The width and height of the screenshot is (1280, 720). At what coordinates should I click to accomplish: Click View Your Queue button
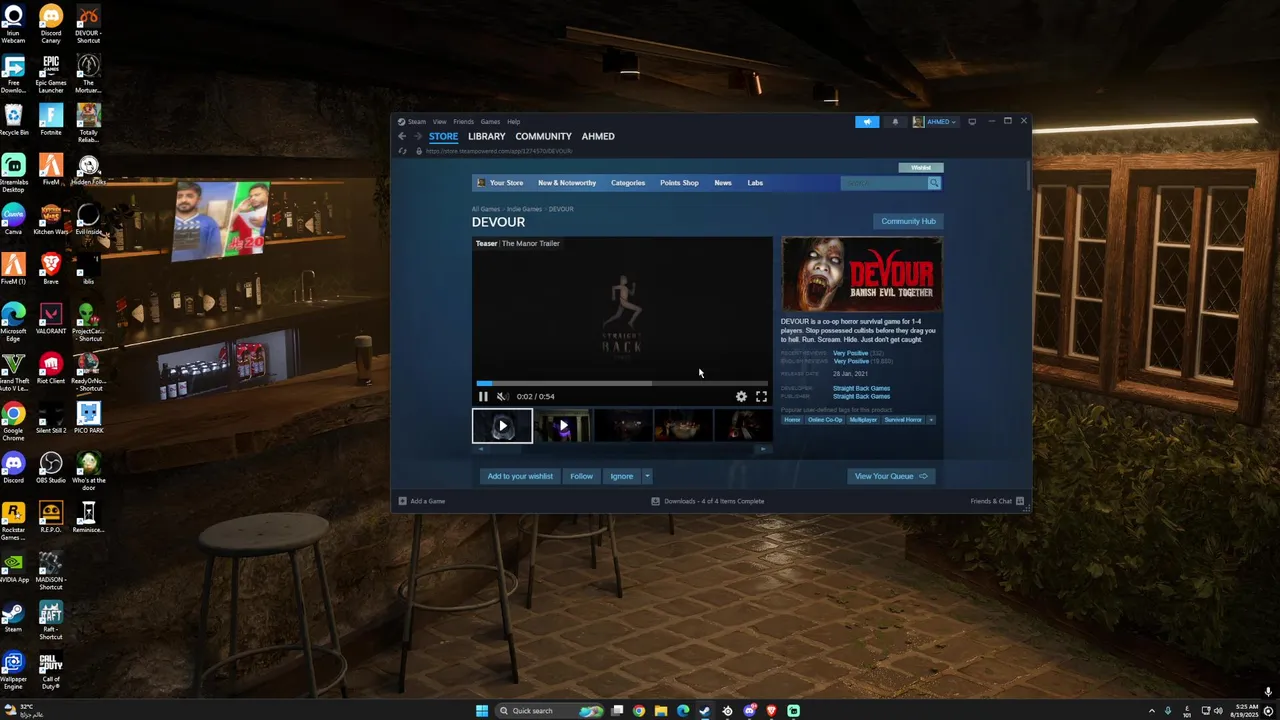891,476
